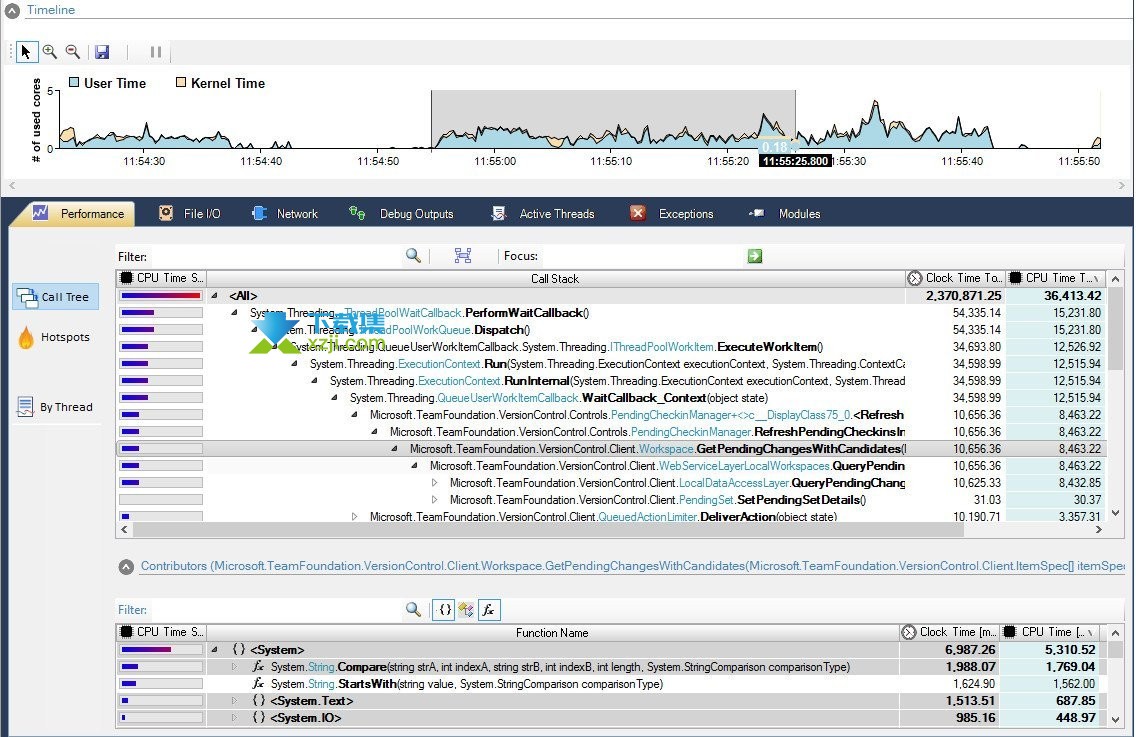Collapse the WaitCallback_Context node
Viewport: 1136px width, 737px height.
coord(334,397)
